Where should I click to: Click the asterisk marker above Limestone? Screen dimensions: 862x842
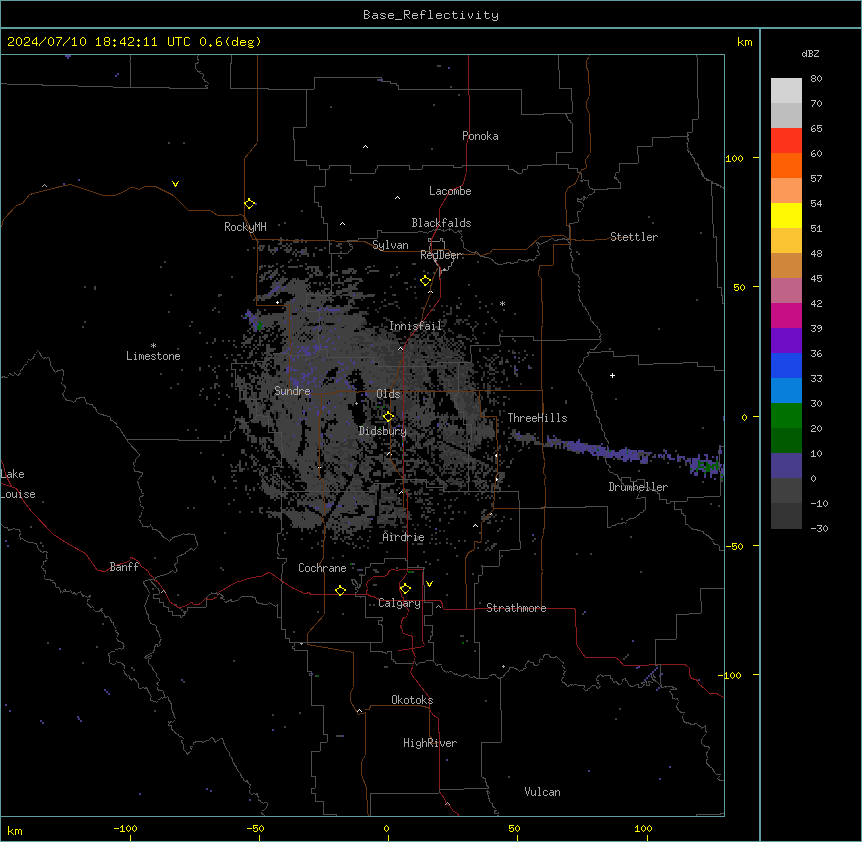click(153, 346)
